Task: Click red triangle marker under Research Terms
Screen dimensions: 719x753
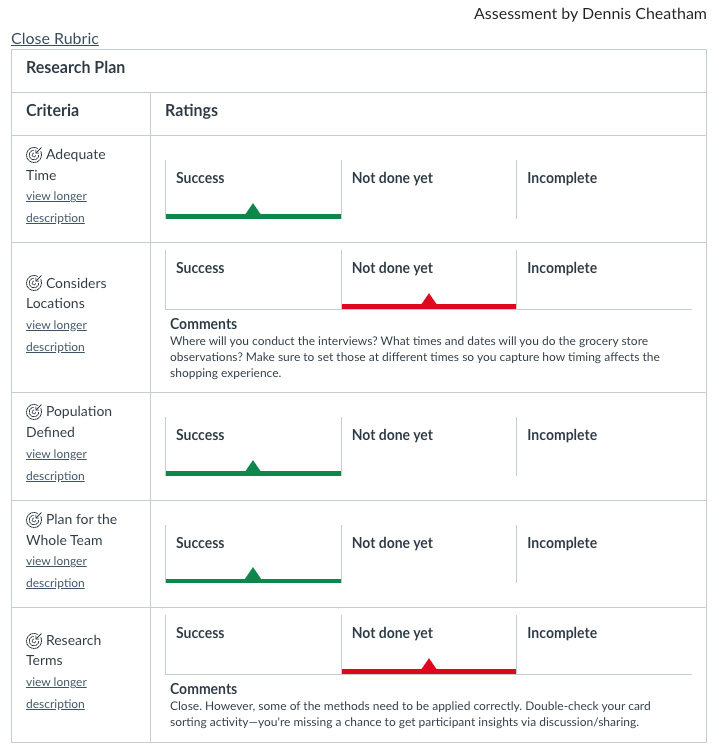Action: click(429, 665)
